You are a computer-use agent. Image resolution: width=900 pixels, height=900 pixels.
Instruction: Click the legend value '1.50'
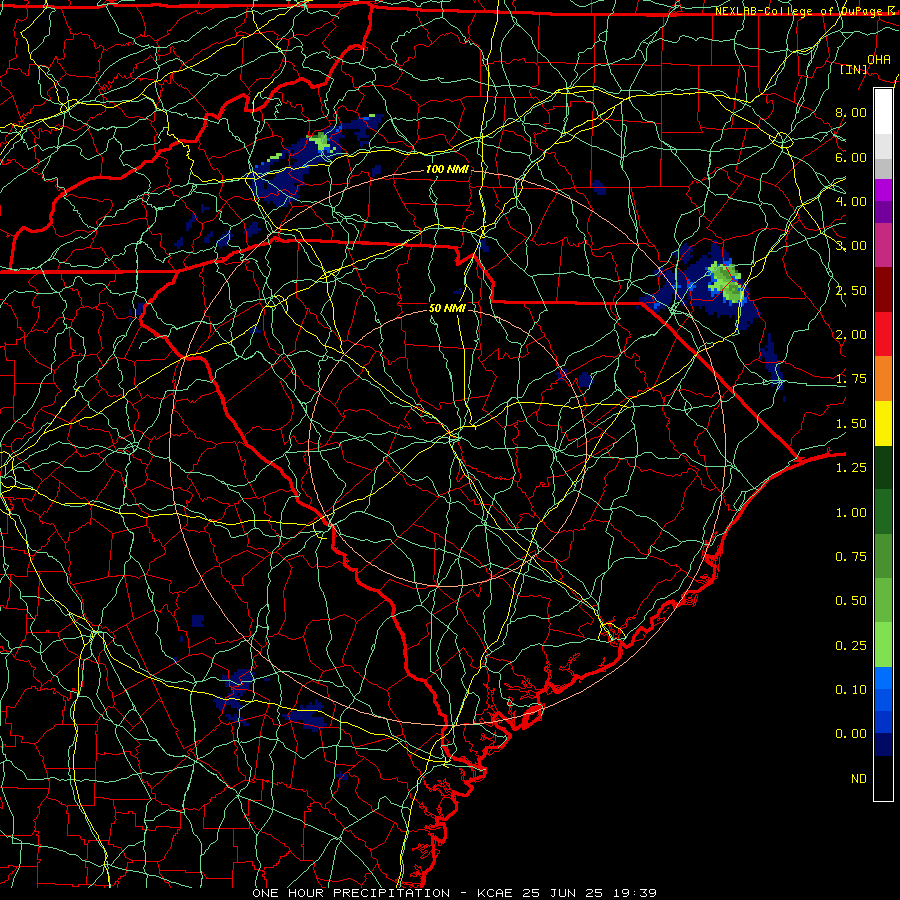point(851,424)
